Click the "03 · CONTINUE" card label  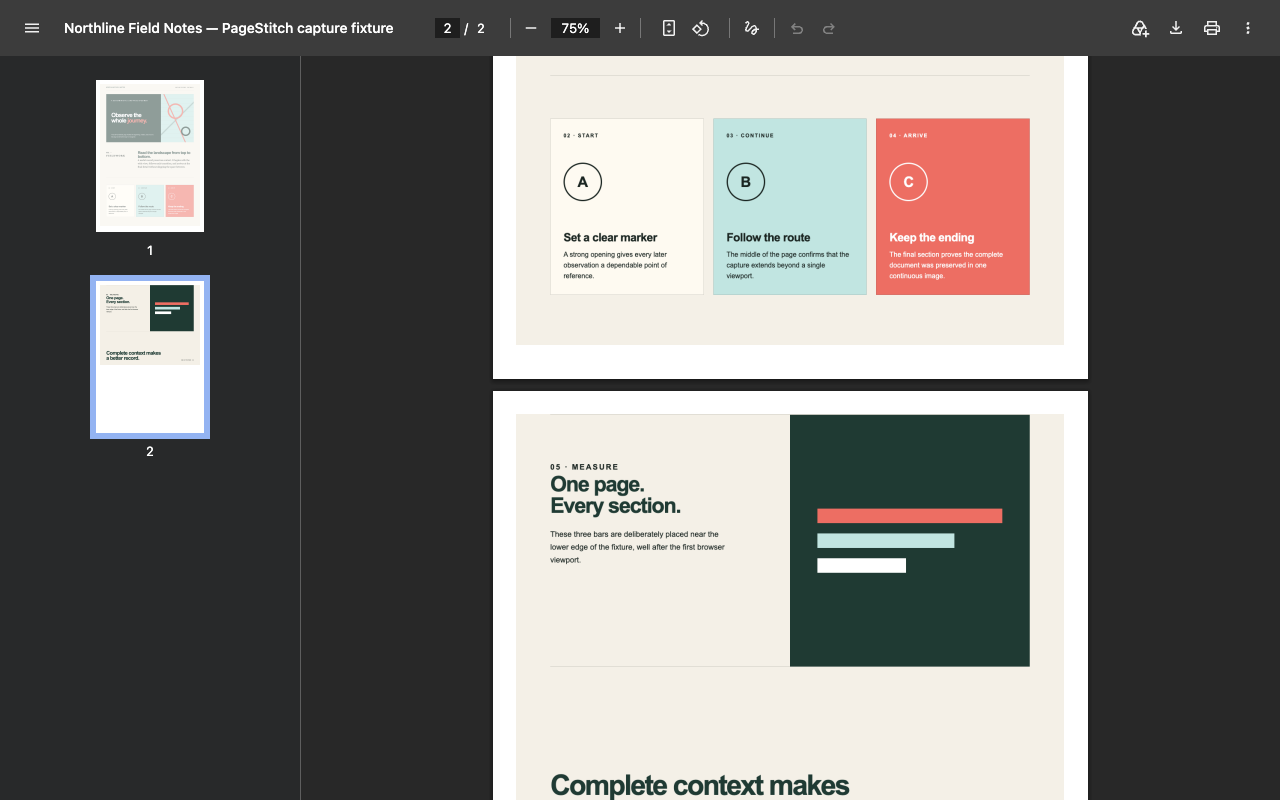[750, 136]
